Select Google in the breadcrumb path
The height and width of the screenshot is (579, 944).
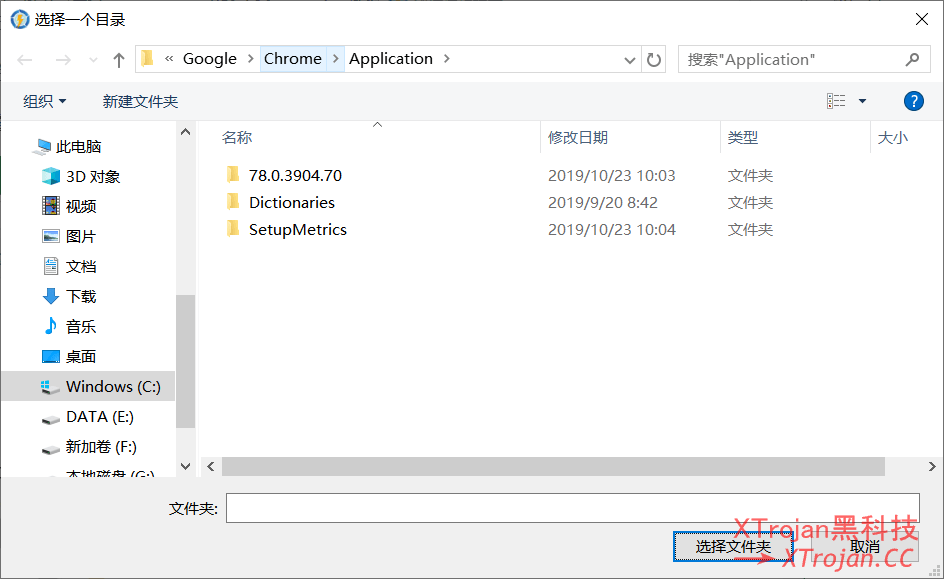210,58
